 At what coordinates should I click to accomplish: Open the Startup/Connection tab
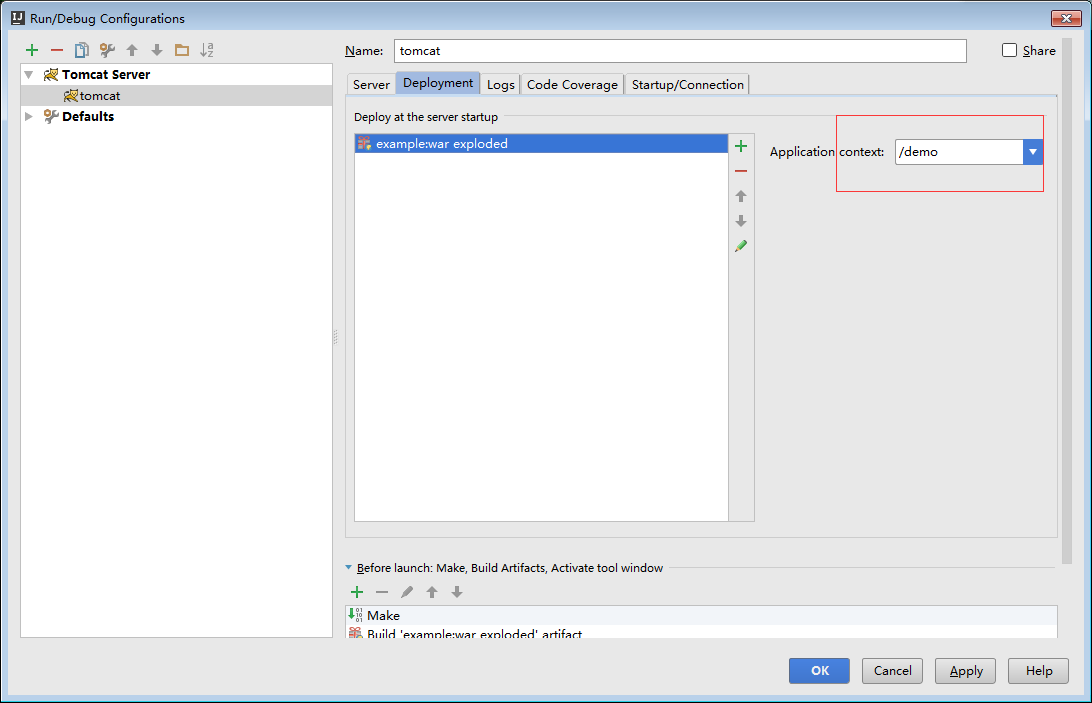click(x=687, y=84)
